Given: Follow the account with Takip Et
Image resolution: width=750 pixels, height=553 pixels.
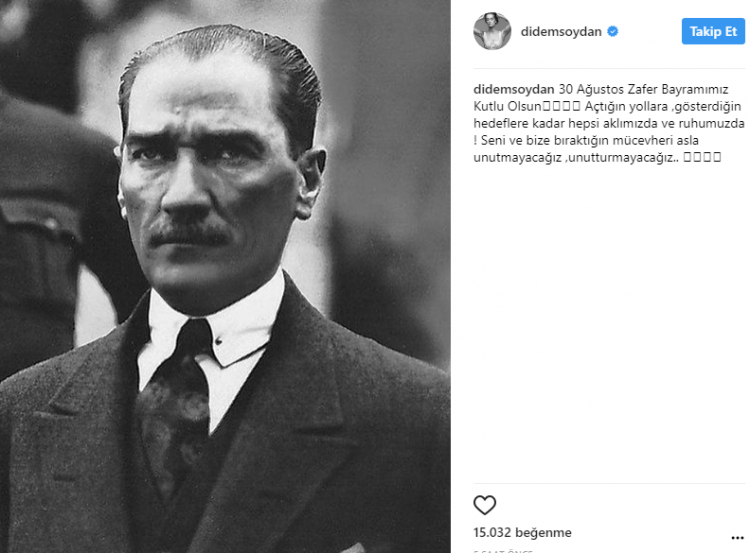Looking at the screenshot, I should point(713,32).
